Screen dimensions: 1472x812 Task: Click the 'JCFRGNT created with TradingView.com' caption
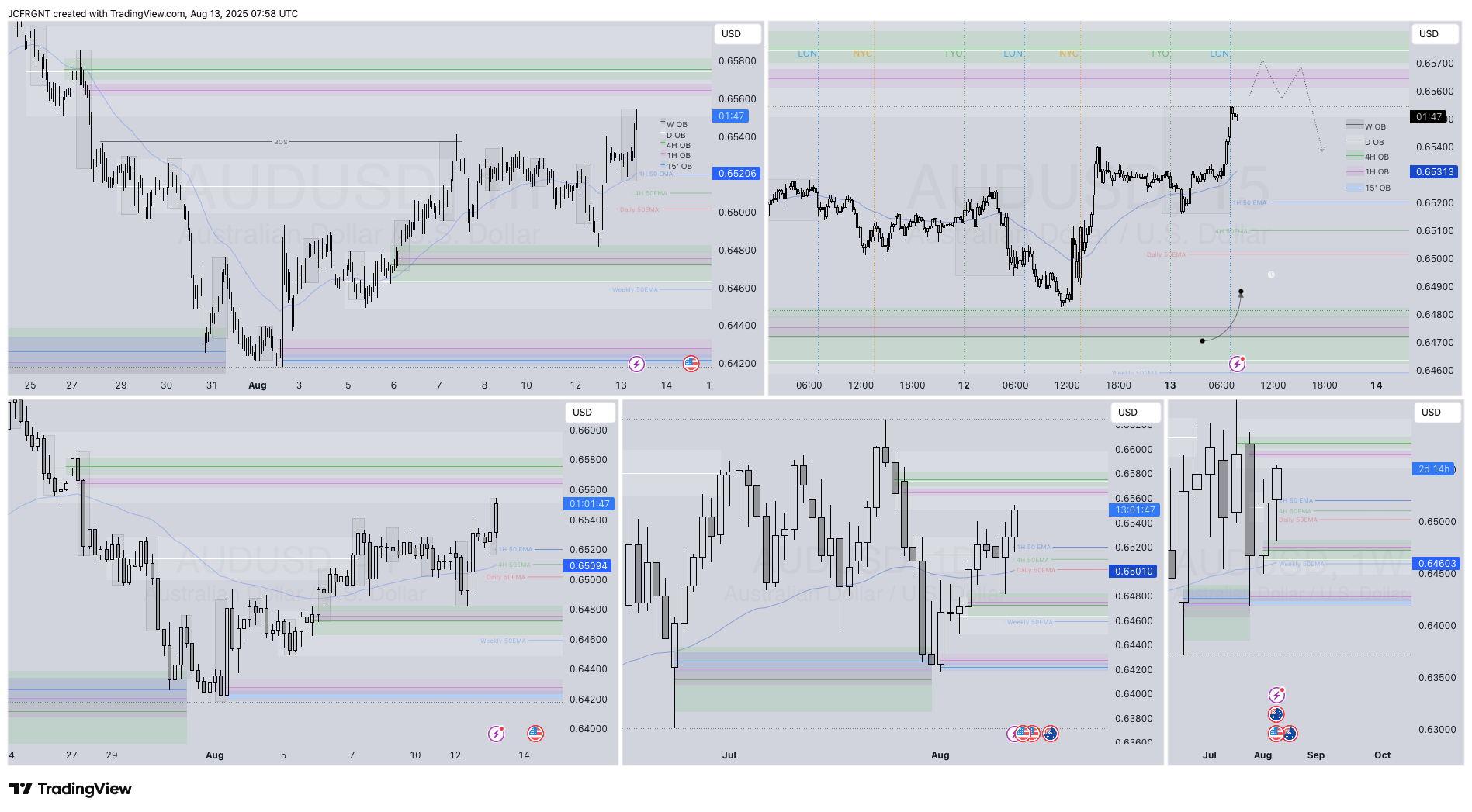click(96, 13)
